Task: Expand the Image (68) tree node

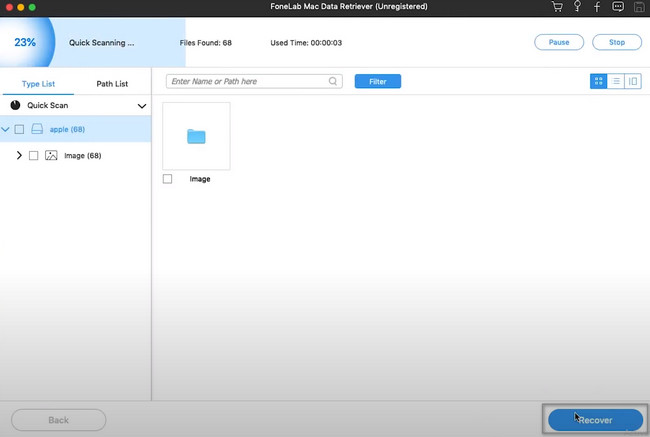Action: [19, 155]
